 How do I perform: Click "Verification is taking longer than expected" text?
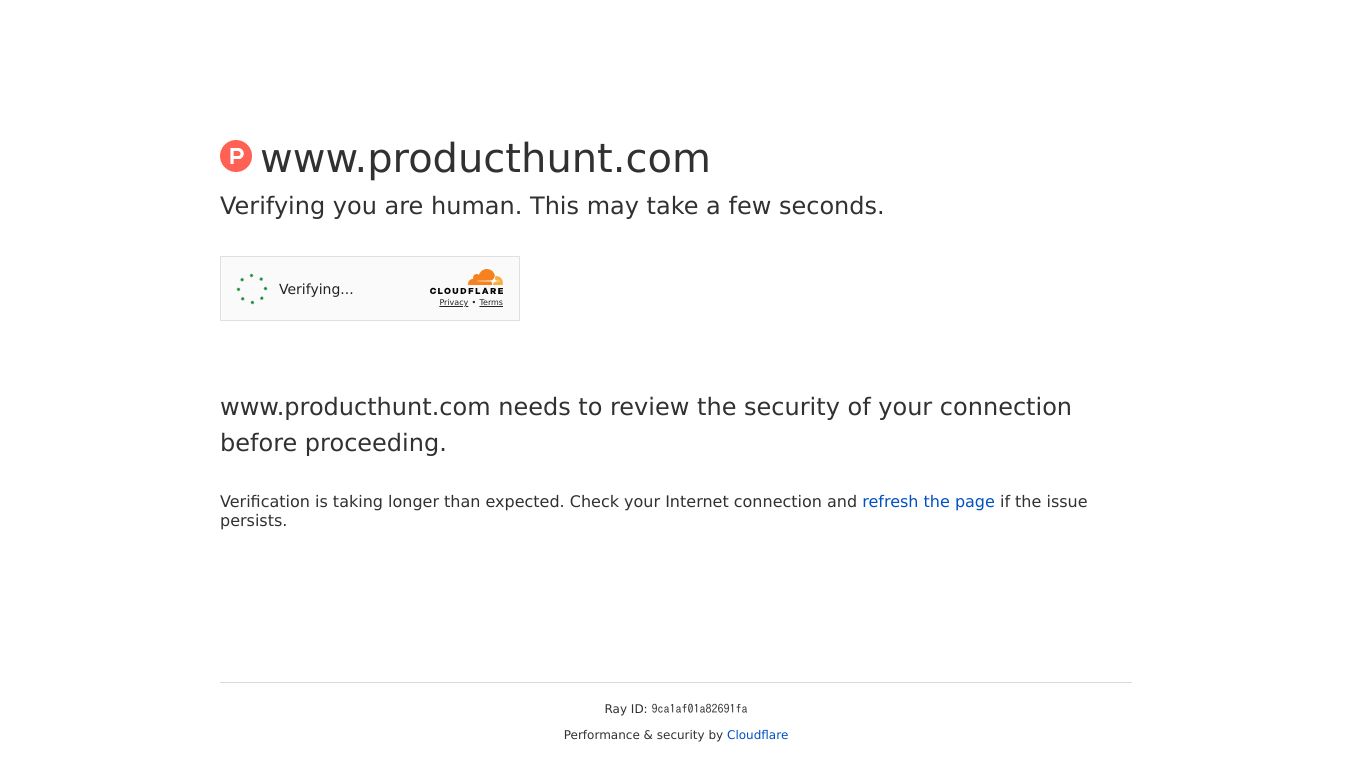pyautogui.click(x=392, y=502)
